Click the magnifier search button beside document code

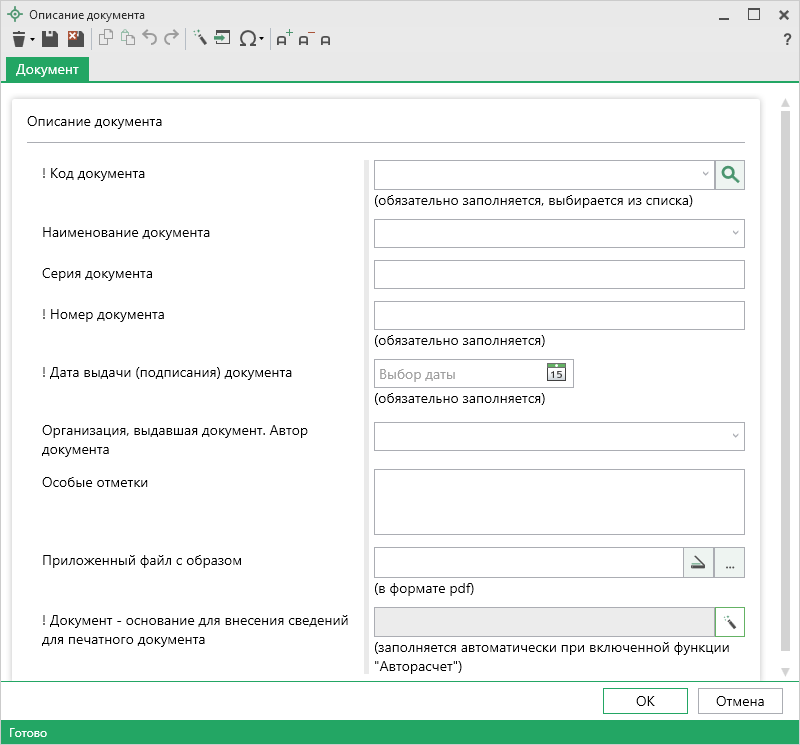coord(730,175)
